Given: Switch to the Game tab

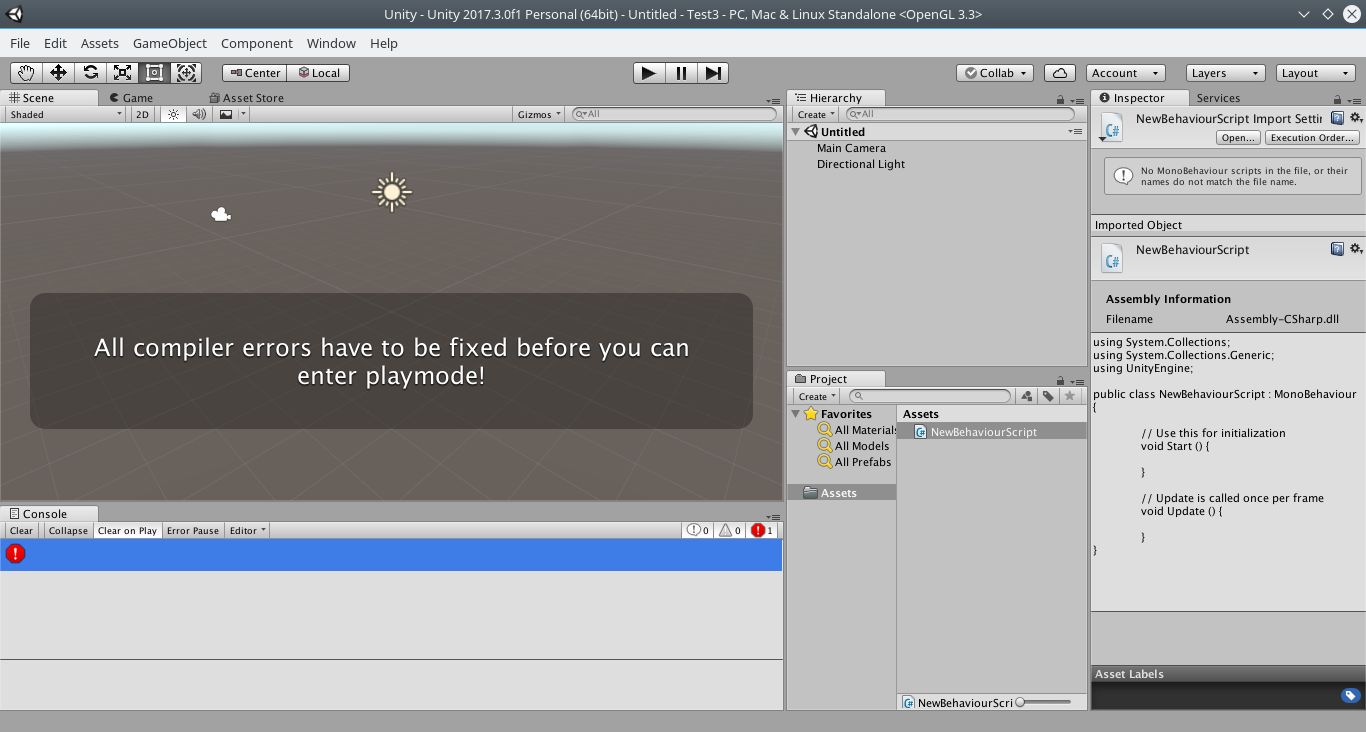Looking at the screenshot, I should [134, 97].
